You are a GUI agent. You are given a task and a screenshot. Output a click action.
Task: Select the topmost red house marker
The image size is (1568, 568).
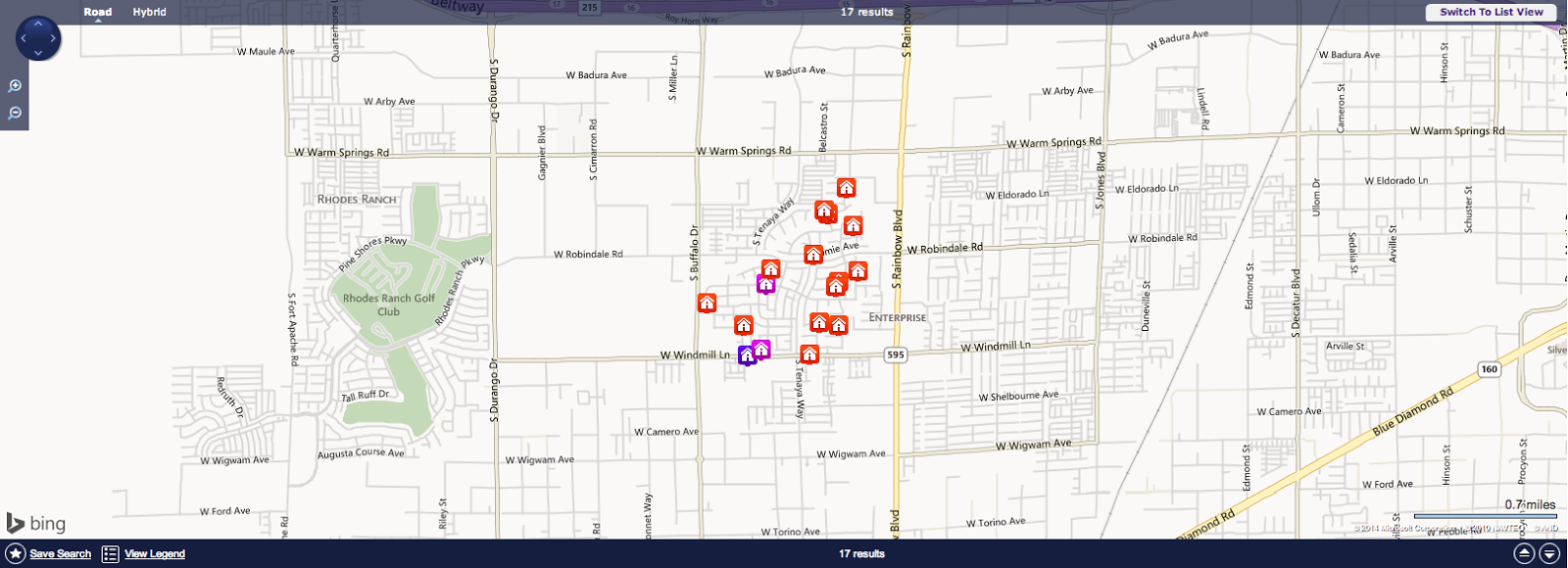click(x=846, y=187)
